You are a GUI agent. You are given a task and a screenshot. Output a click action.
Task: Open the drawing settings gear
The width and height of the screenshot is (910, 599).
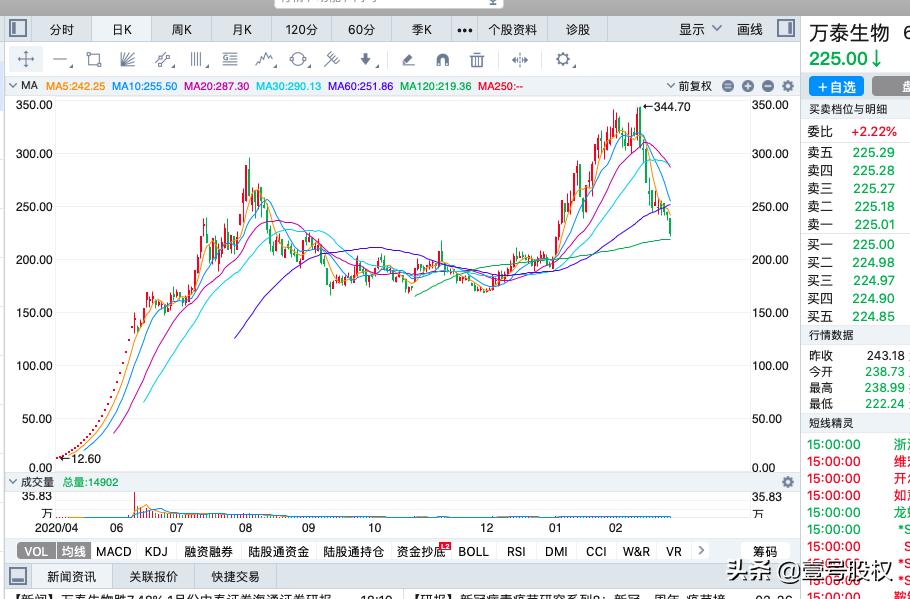[x=564, y=60]
